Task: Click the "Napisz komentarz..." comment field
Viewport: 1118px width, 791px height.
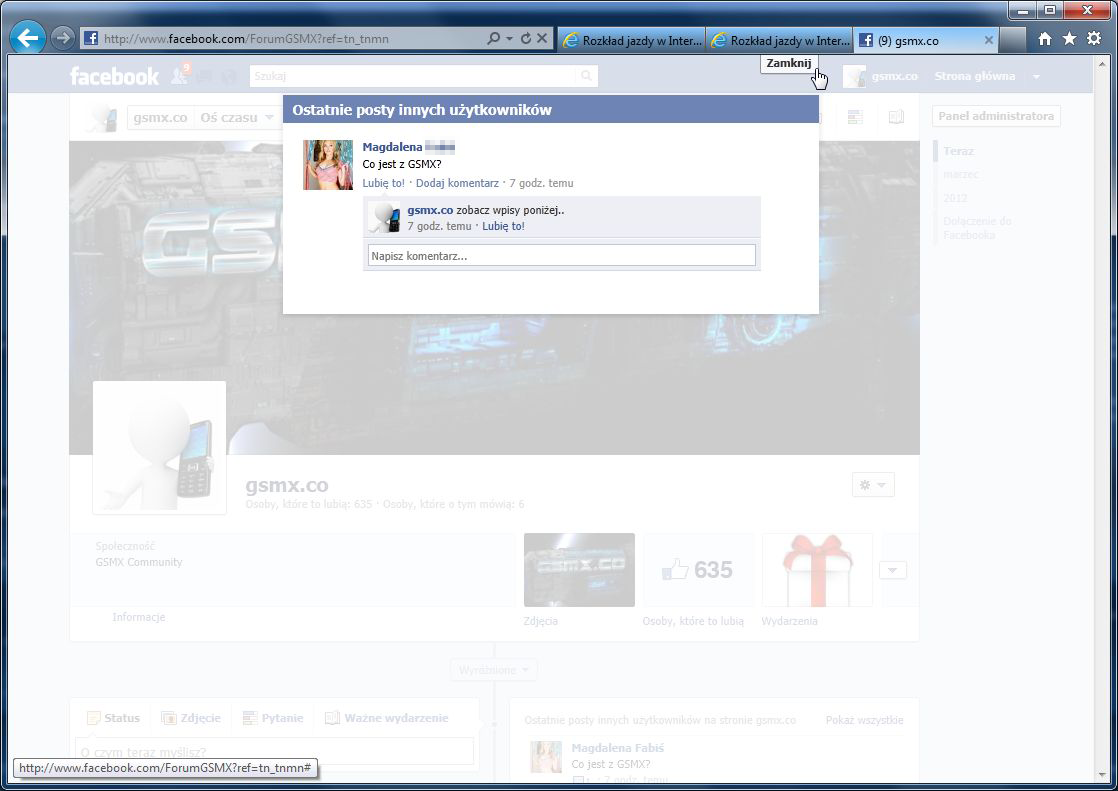Action: tap(561, 256)
